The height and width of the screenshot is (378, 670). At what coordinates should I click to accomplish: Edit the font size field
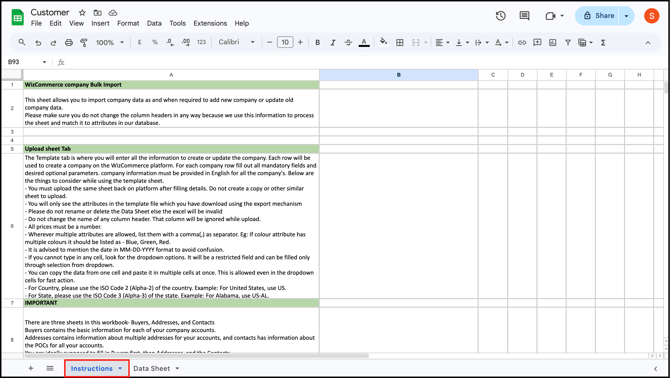pyautogui.click(x=285, y=42)
